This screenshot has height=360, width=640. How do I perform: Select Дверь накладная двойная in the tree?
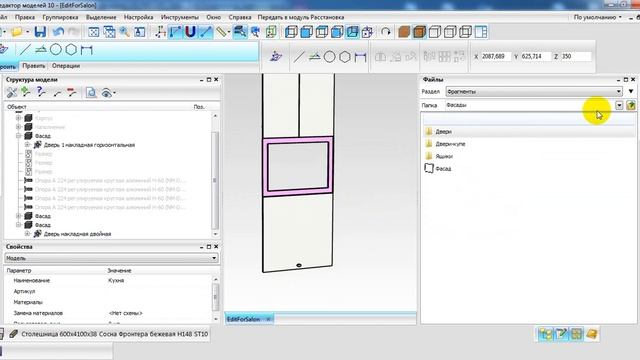[77, 234]
